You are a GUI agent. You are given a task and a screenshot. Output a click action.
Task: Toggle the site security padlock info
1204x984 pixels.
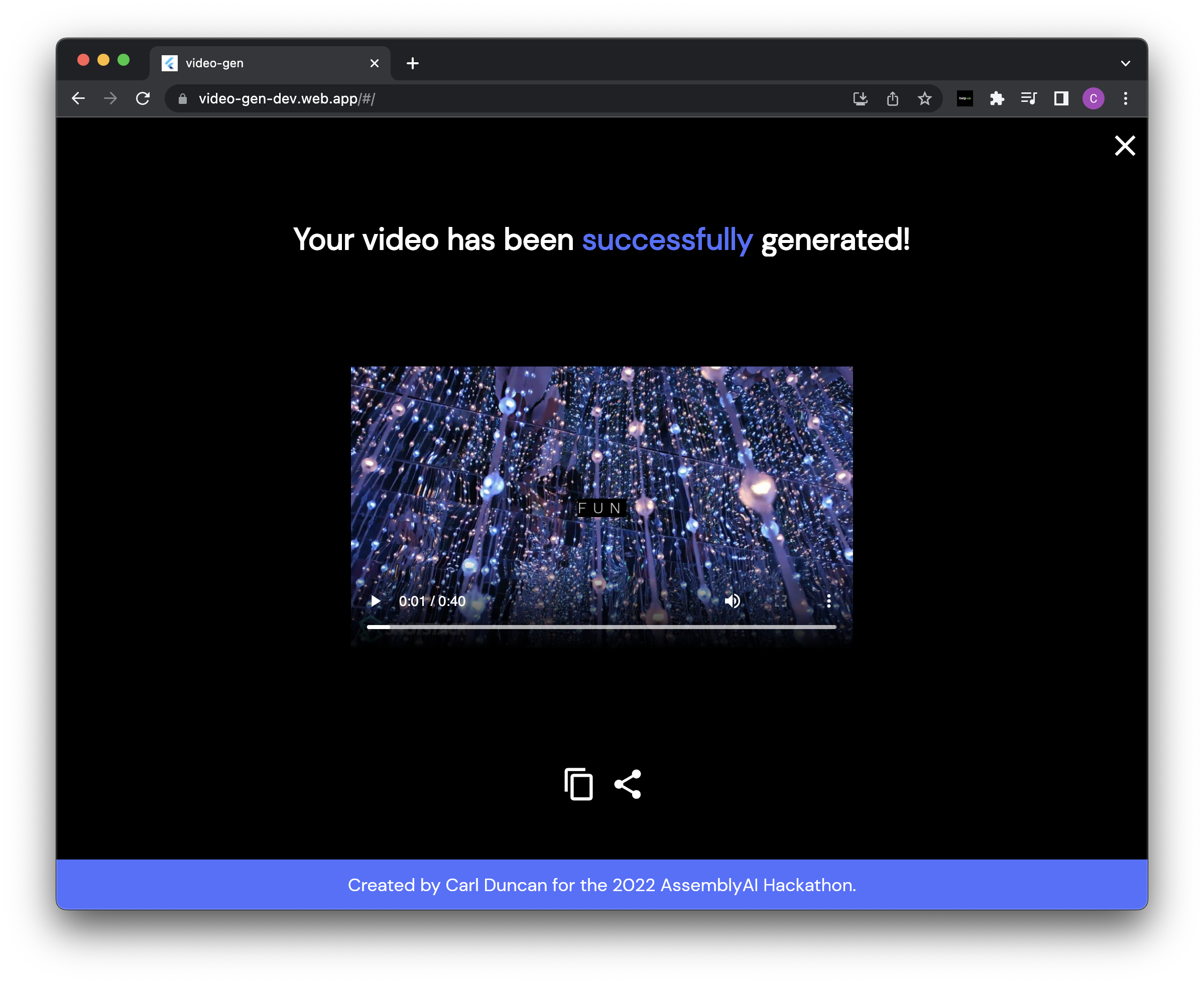[183, 98]
